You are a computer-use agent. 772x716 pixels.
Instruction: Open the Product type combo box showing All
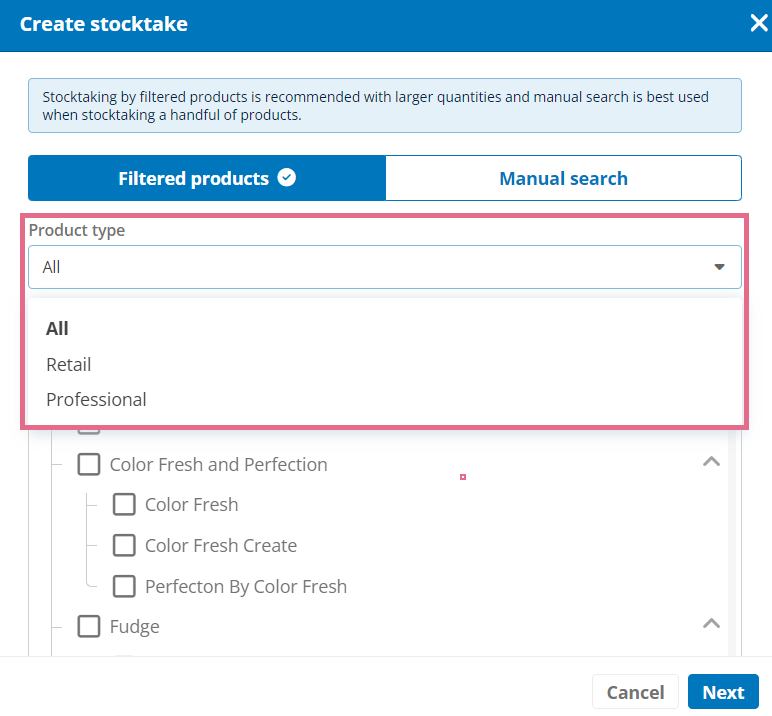click(x=385, y=267)
